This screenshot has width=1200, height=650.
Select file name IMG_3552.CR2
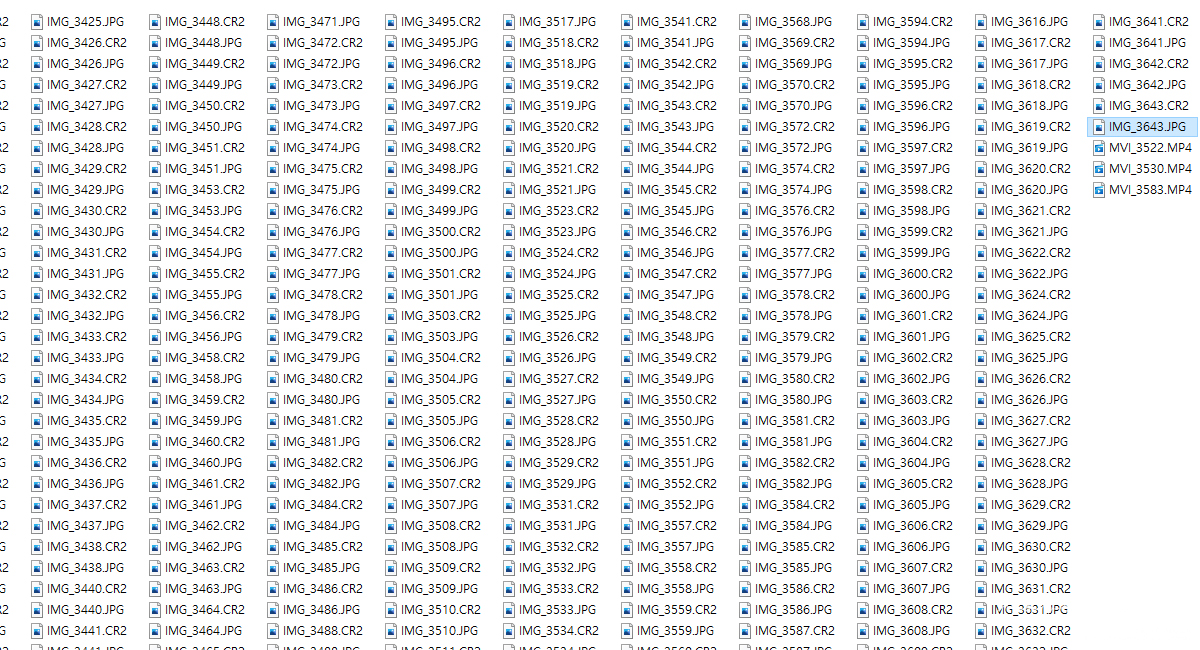pyautogui.click(x=677, y=483)
